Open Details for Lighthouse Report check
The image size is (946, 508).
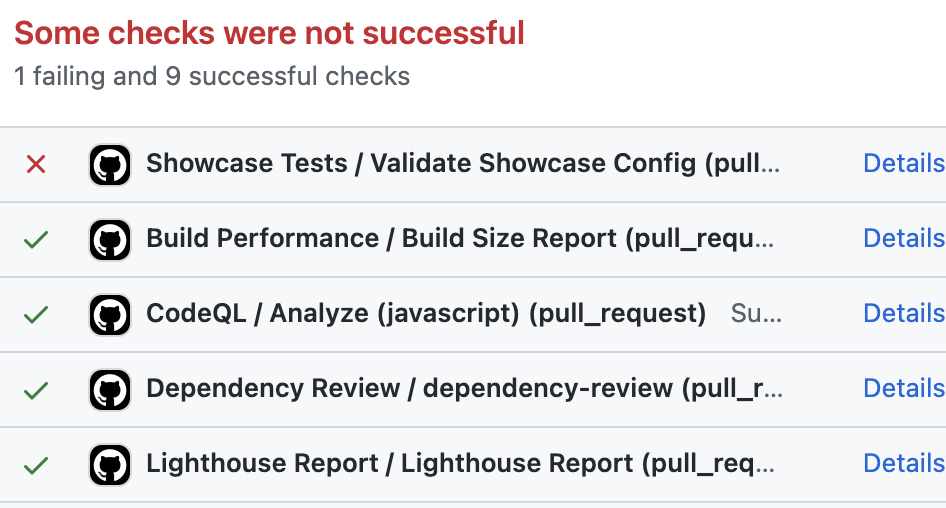(x=903, y=463)
